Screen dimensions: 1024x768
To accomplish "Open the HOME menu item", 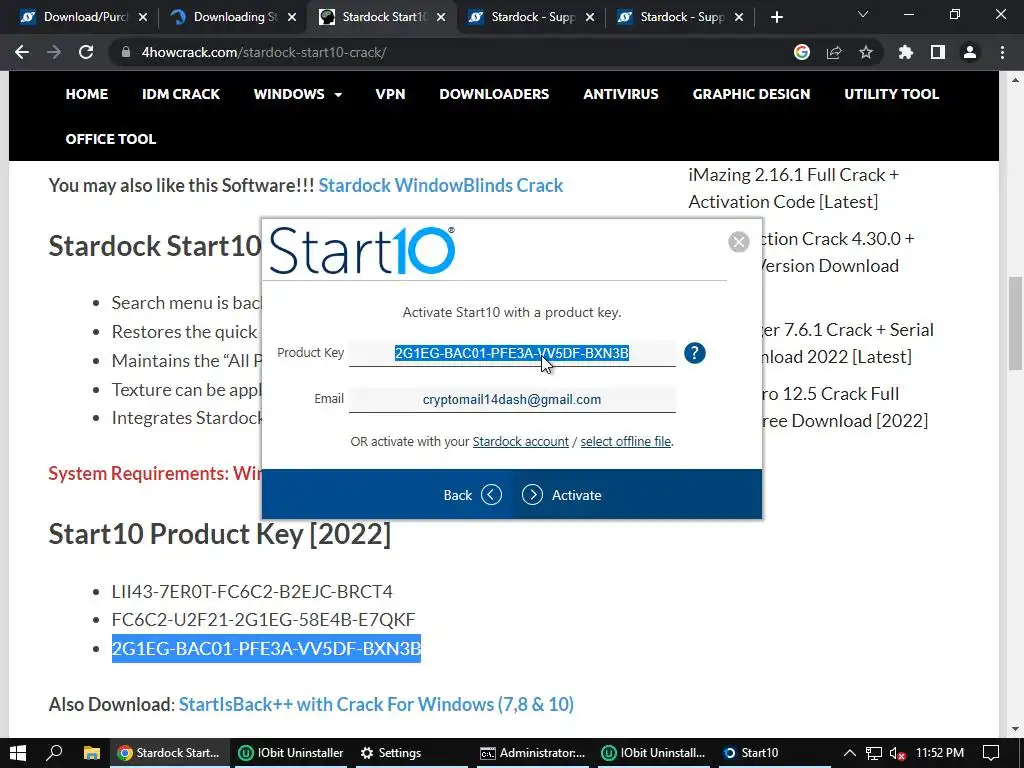I will click(x=87, y=94).
